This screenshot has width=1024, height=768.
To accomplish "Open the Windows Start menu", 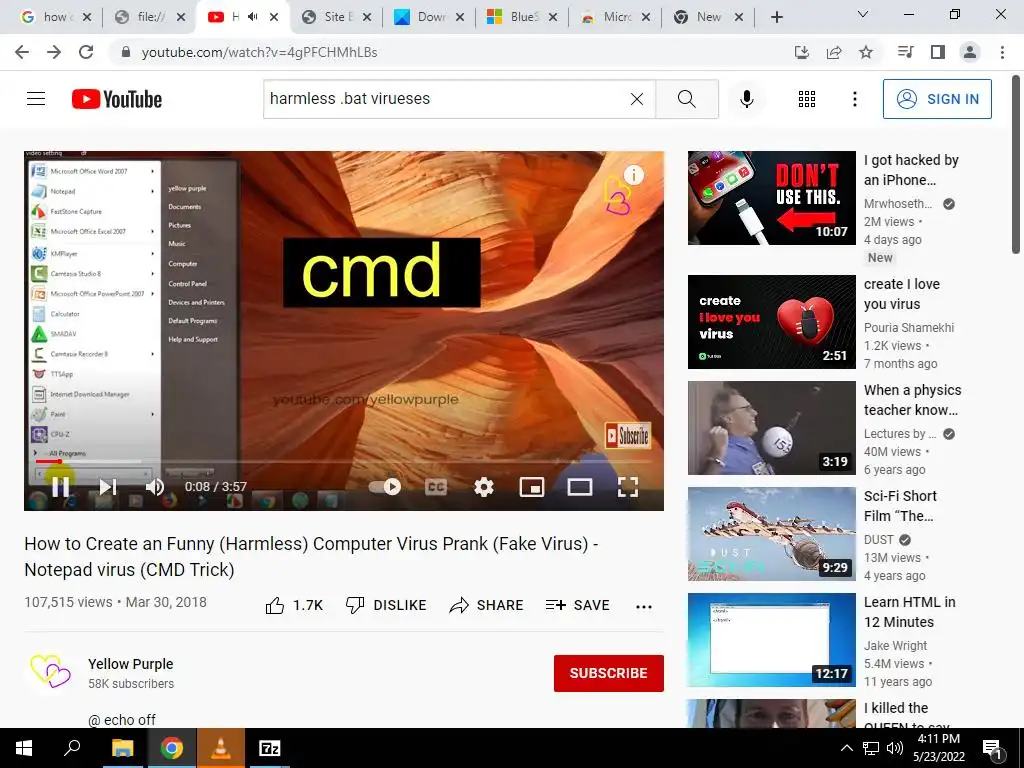I will 24,748.
